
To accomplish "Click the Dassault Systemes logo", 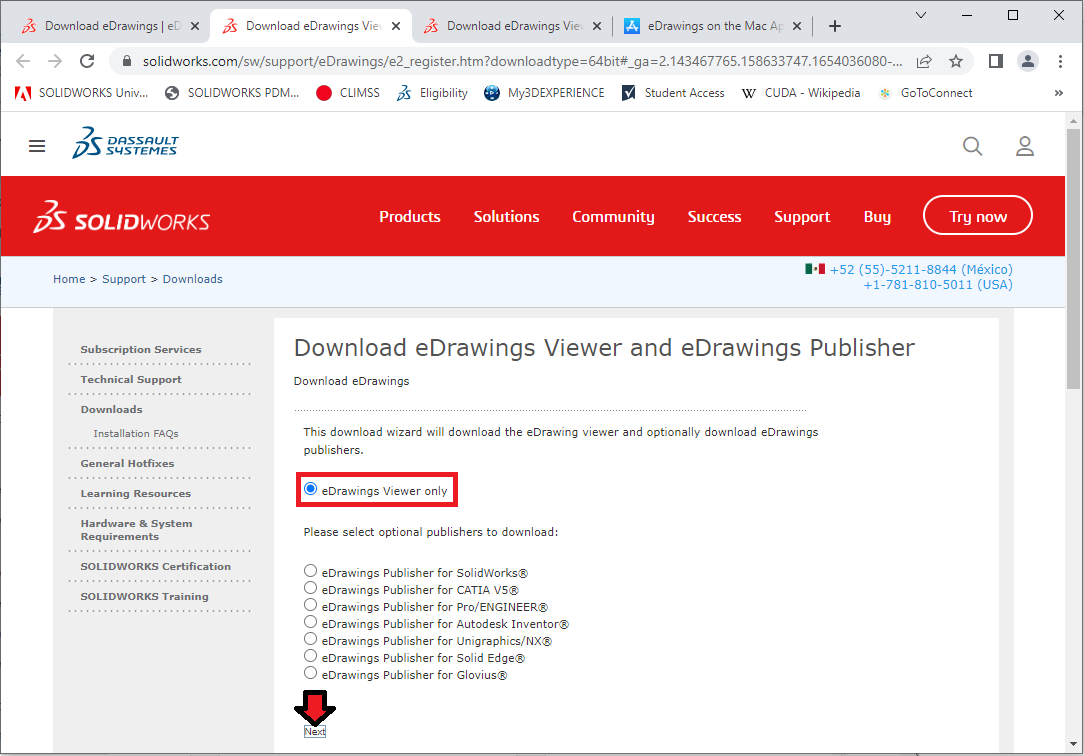I will pyautogui.click(x=125, y=143).
